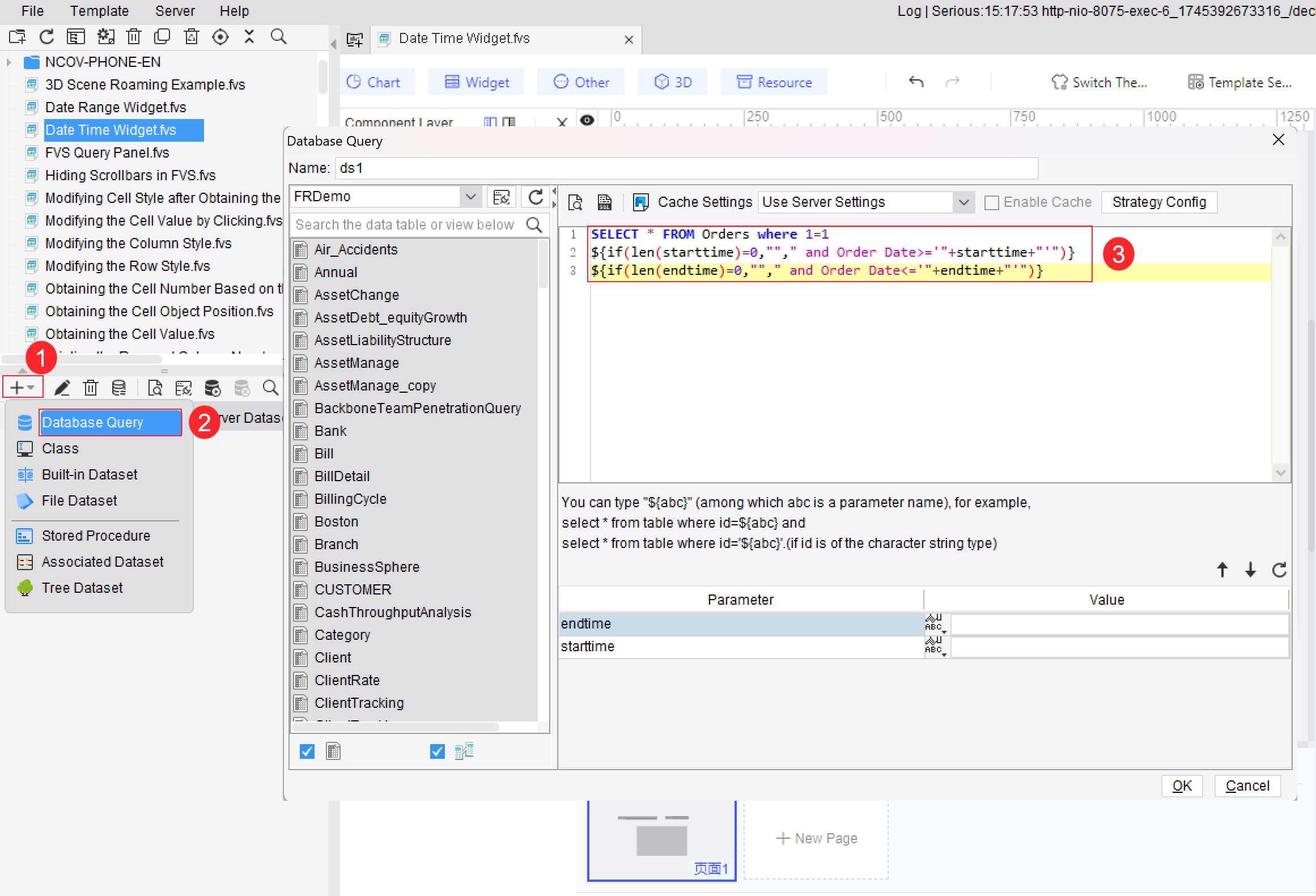Viewport: 1316px width, 896px height.
Task: Click the dataset preview icon in the data panel
Action: point(154,388)
